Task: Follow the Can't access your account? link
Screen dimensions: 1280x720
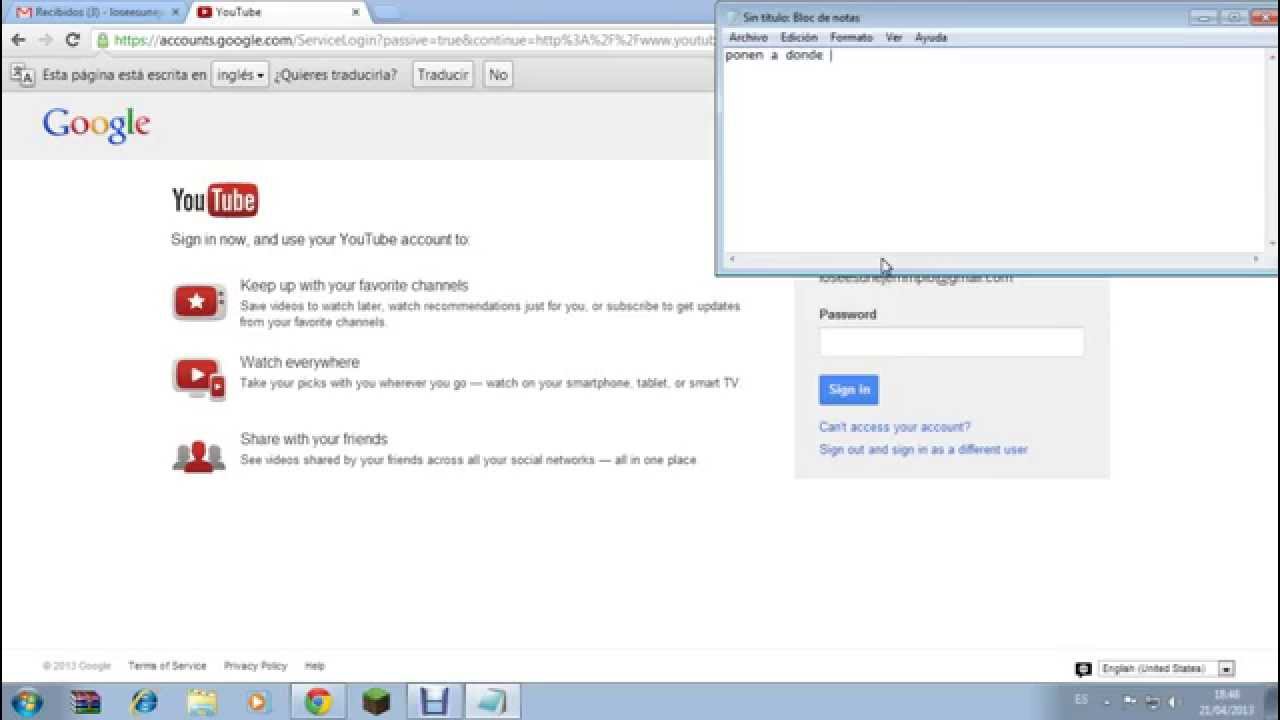Action: pyautogui.click(x=895, y=427)
